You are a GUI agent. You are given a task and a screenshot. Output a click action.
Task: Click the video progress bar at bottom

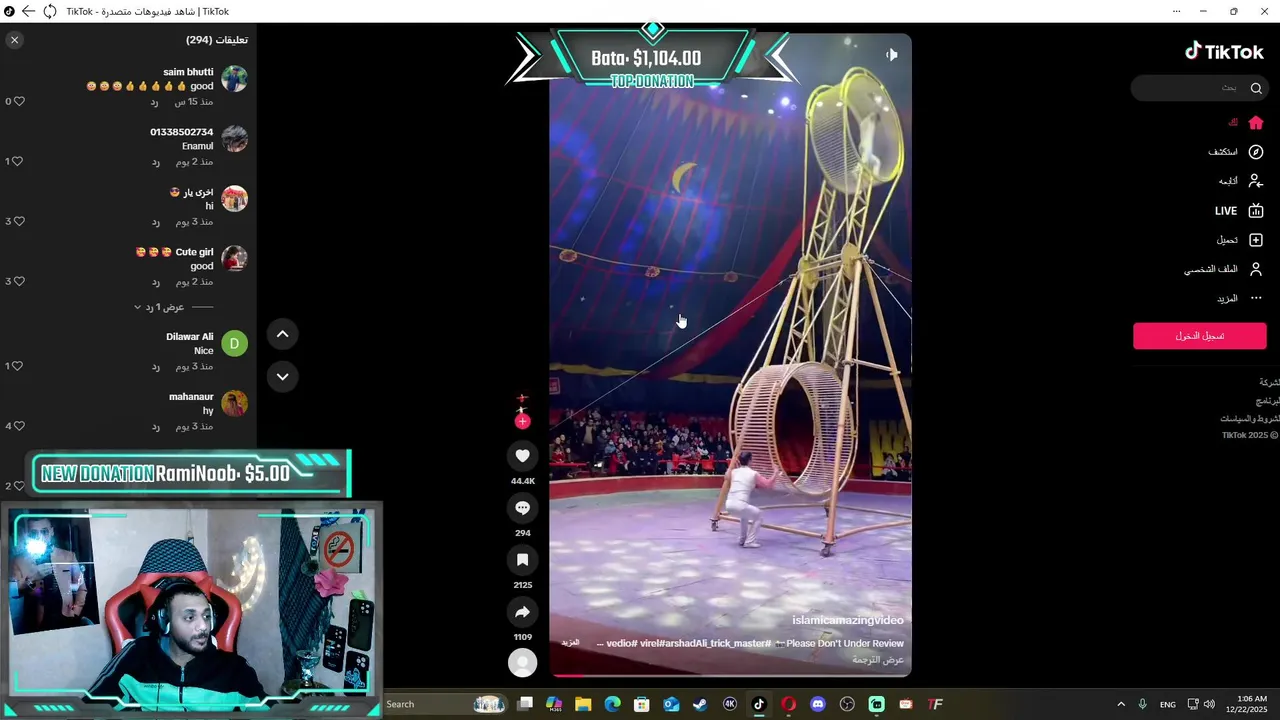tap(730, 674)
